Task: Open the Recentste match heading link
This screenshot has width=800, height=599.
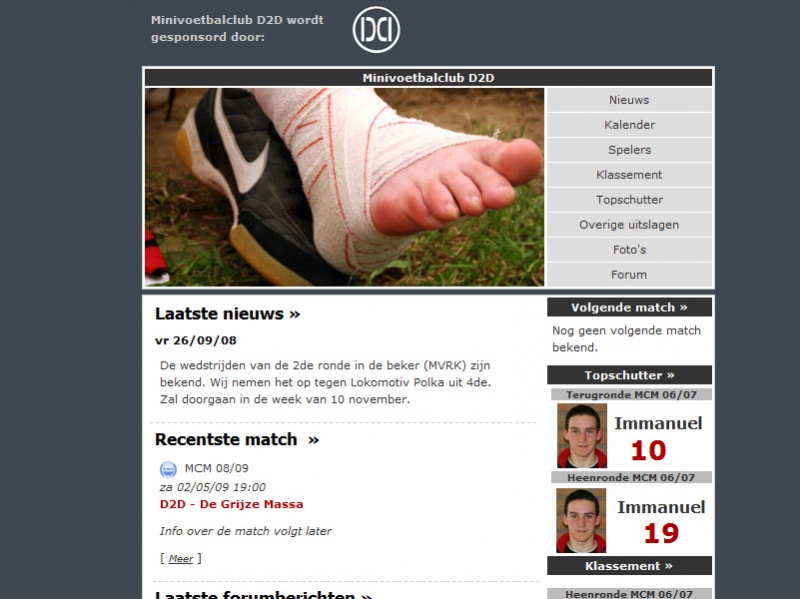Action: click(237, 439)
